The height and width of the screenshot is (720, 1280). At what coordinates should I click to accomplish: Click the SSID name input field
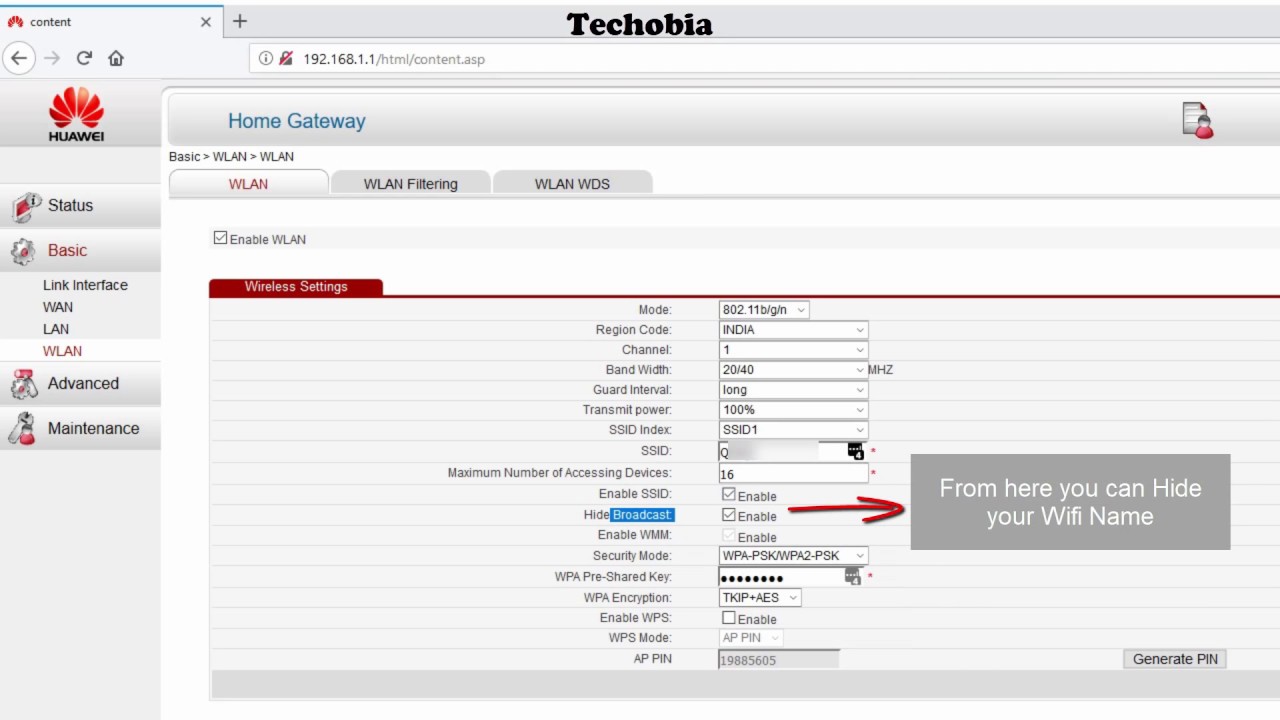point(793,452)
